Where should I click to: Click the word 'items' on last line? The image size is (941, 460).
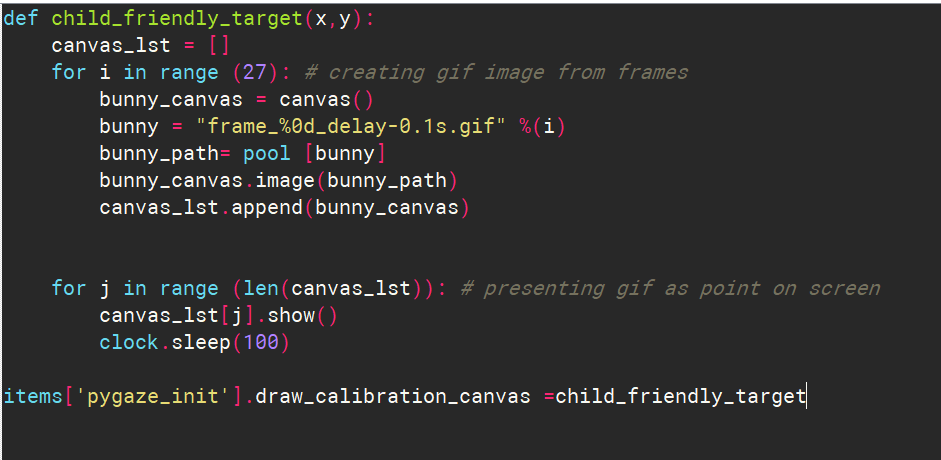(33, 396)
